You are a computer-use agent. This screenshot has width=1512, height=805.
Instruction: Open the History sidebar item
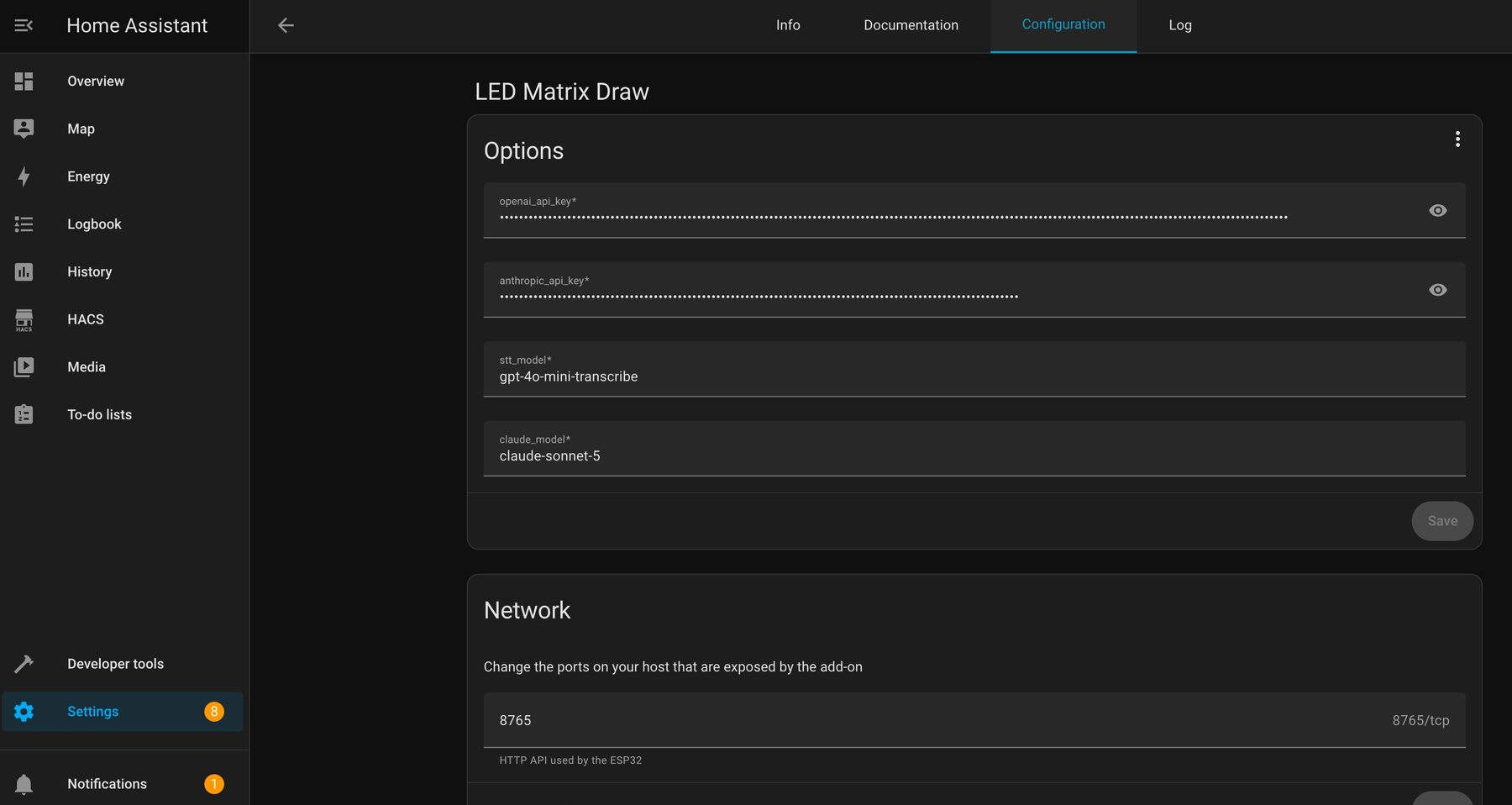pyautogui.click(x=123, y=271)
